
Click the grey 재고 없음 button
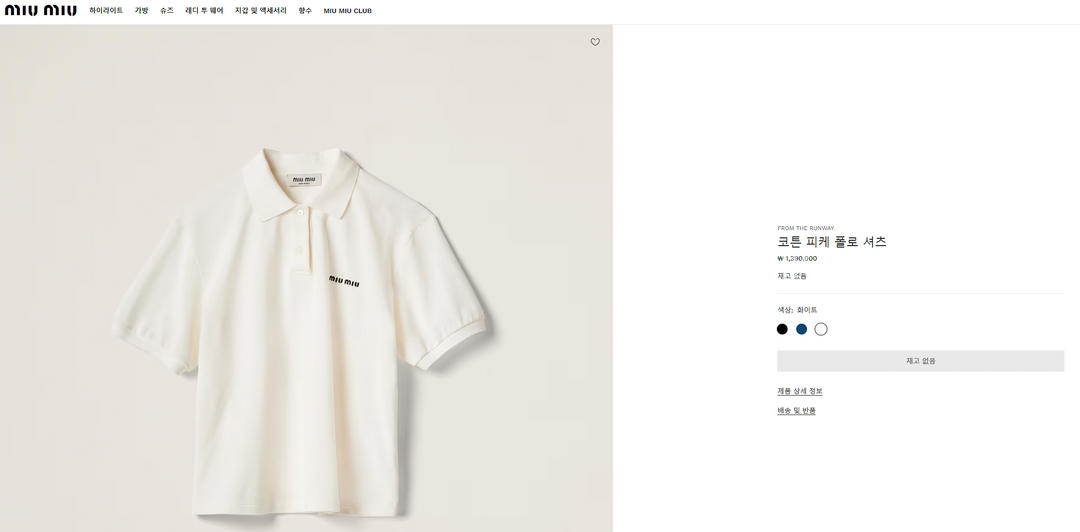coord(920,361)
